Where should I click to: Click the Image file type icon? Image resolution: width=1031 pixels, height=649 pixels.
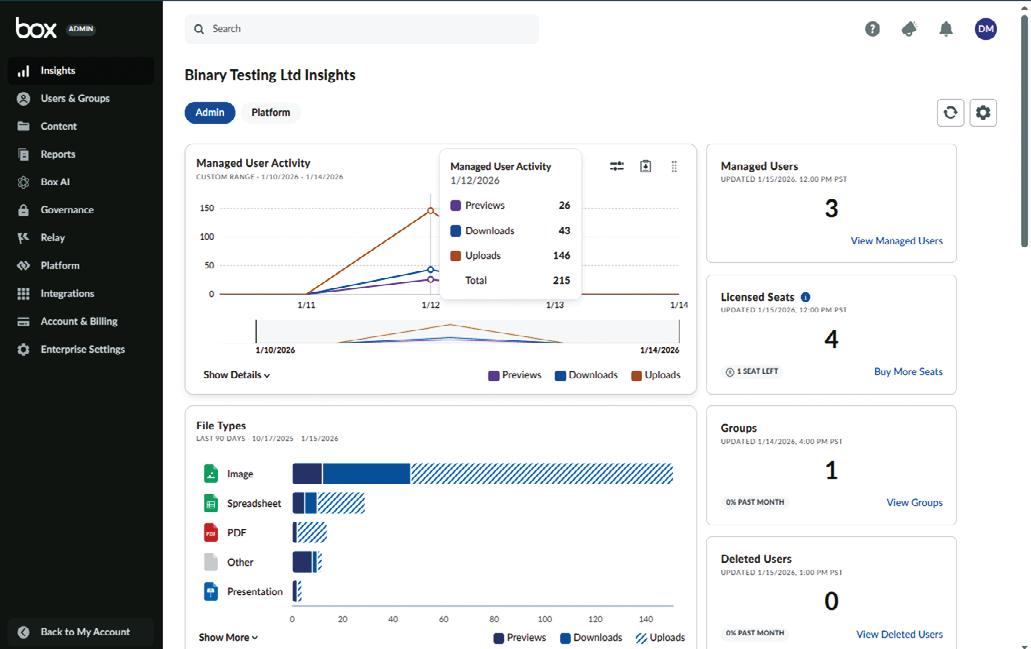(x=210, y=473)
